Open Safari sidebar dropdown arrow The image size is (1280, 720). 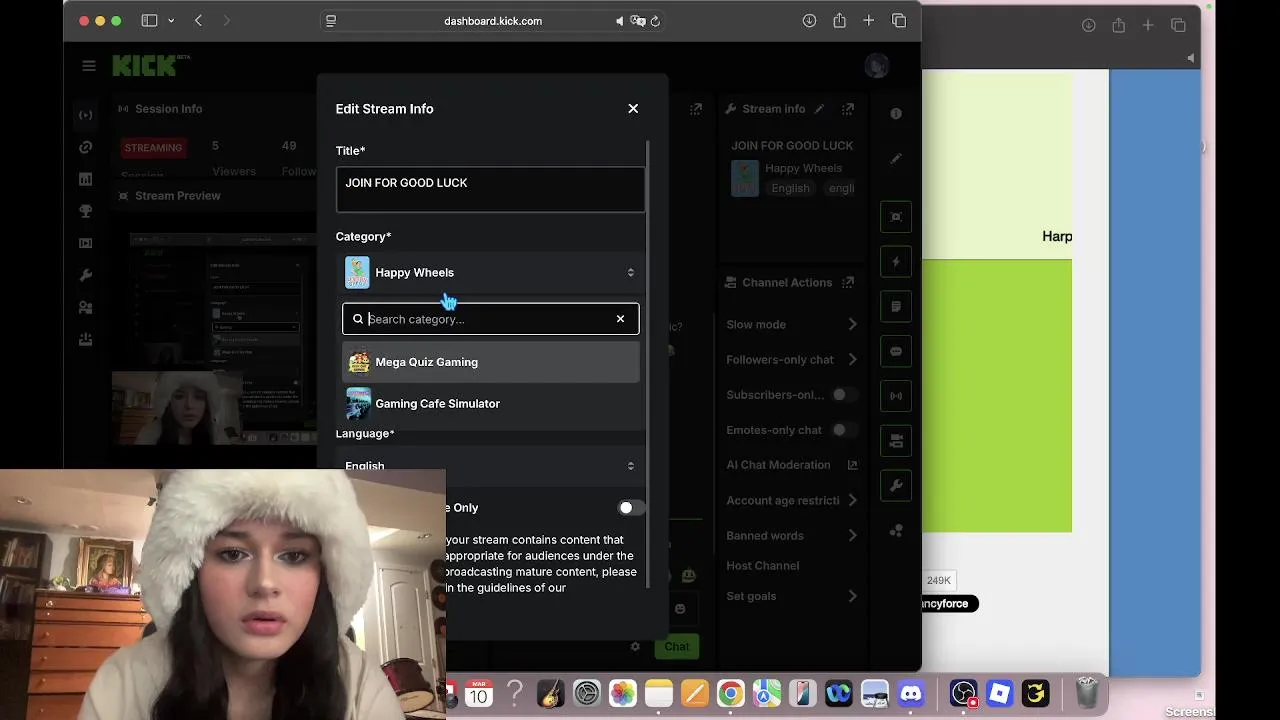171,21
